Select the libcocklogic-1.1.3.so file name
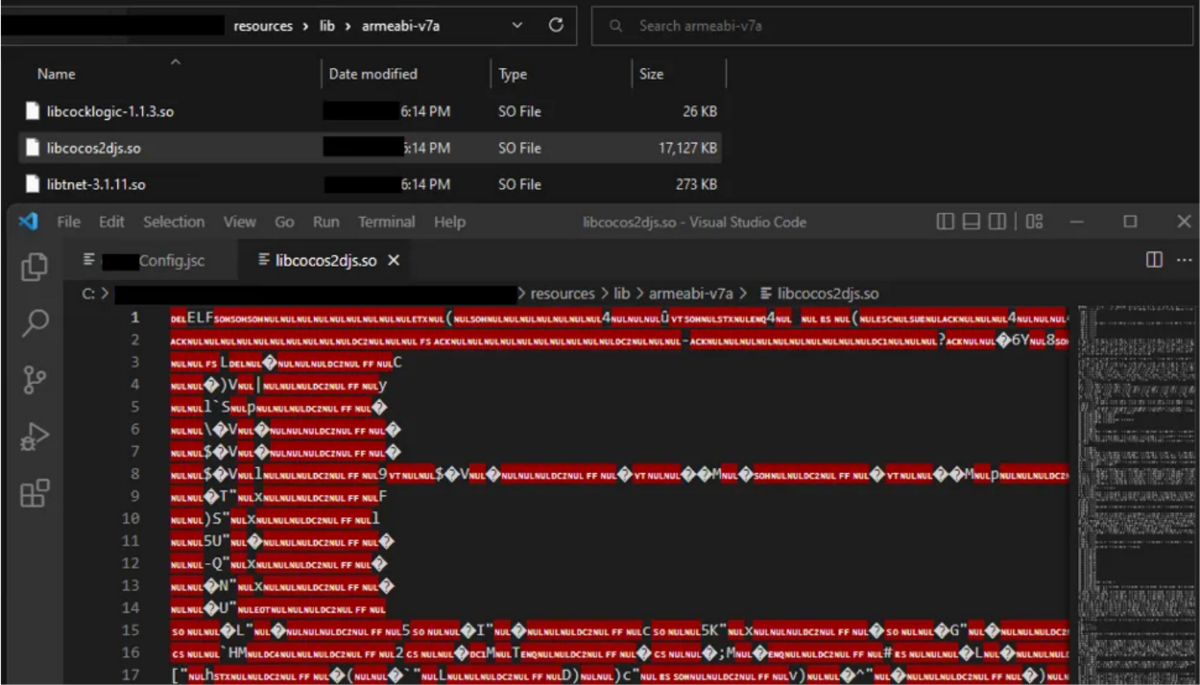The width and height of the screenshot is (1200, 685). tap(110, 111)
